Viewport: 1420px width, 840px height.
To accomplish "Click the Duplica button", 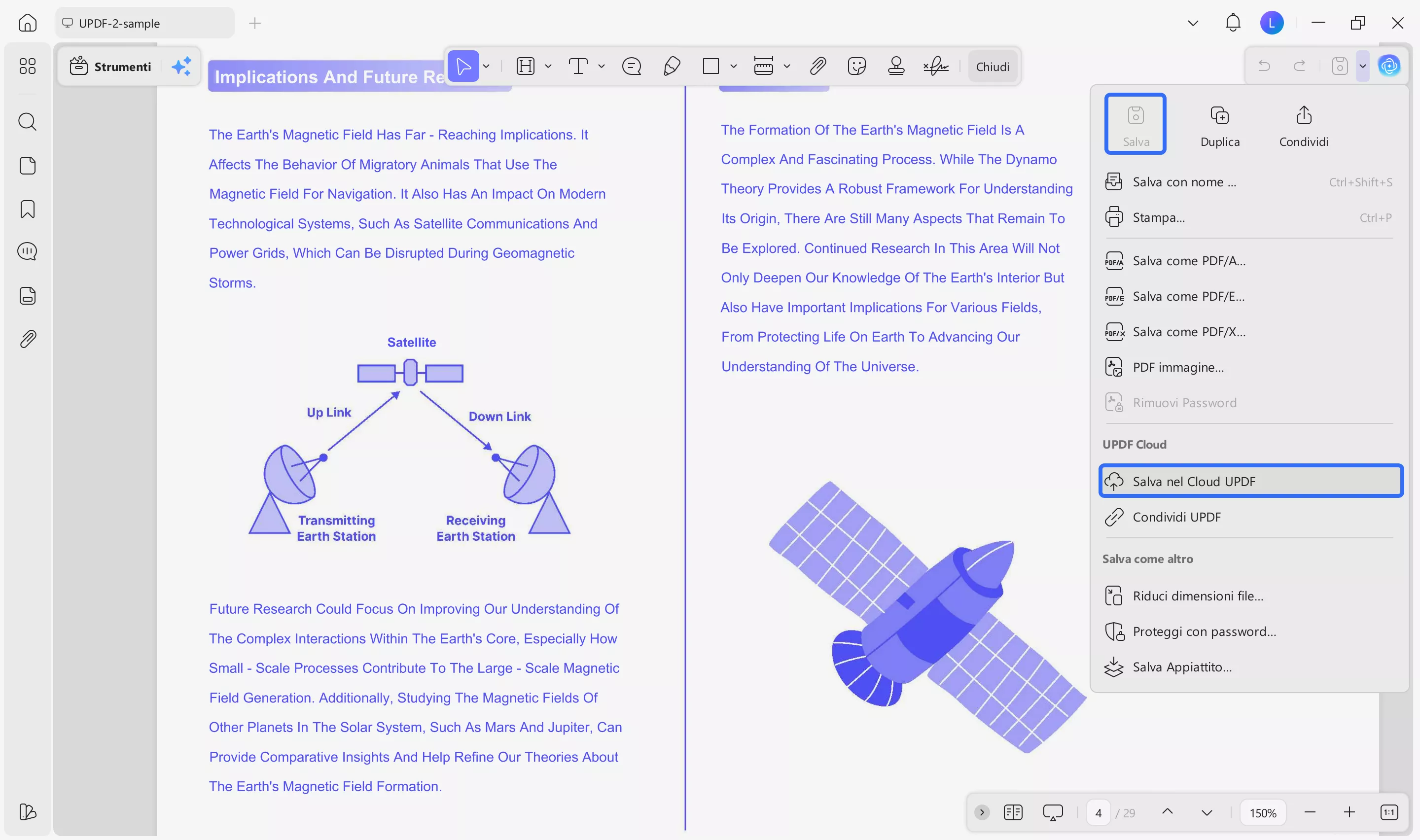I will (1220, 126).
